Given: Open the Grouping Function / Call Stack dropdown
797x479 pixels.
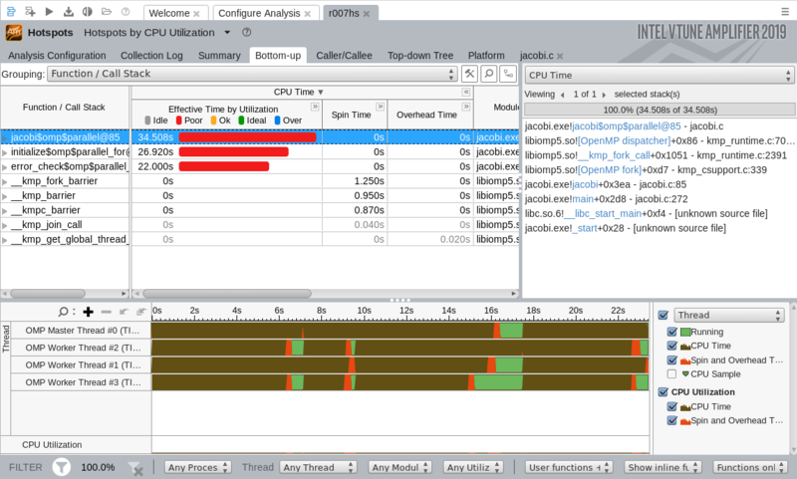Looking at the screenshot, I should pyautogui.click(x=252, y=74).
